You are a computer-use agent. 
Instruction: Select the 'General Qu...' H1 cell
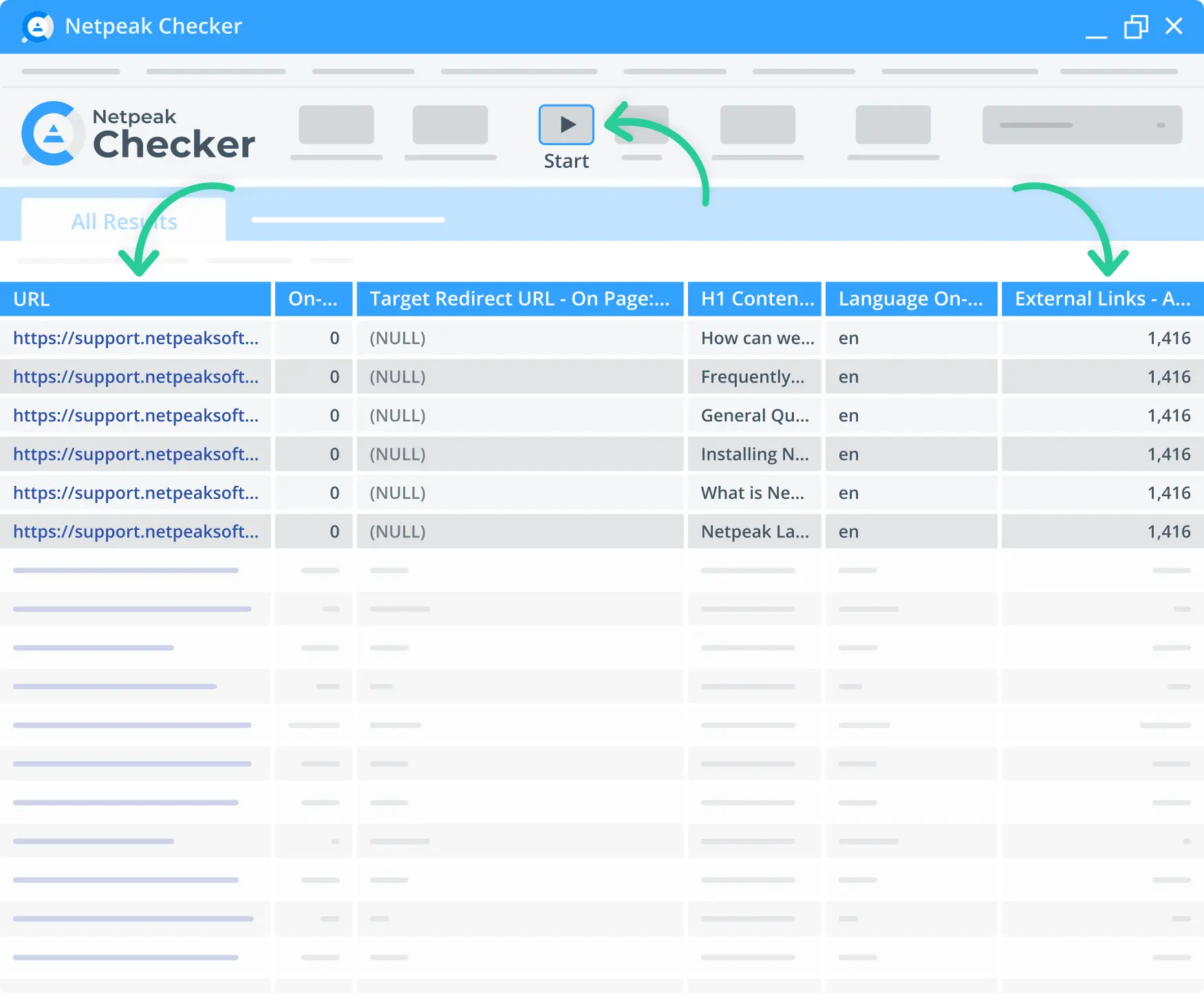click(755, 415)
